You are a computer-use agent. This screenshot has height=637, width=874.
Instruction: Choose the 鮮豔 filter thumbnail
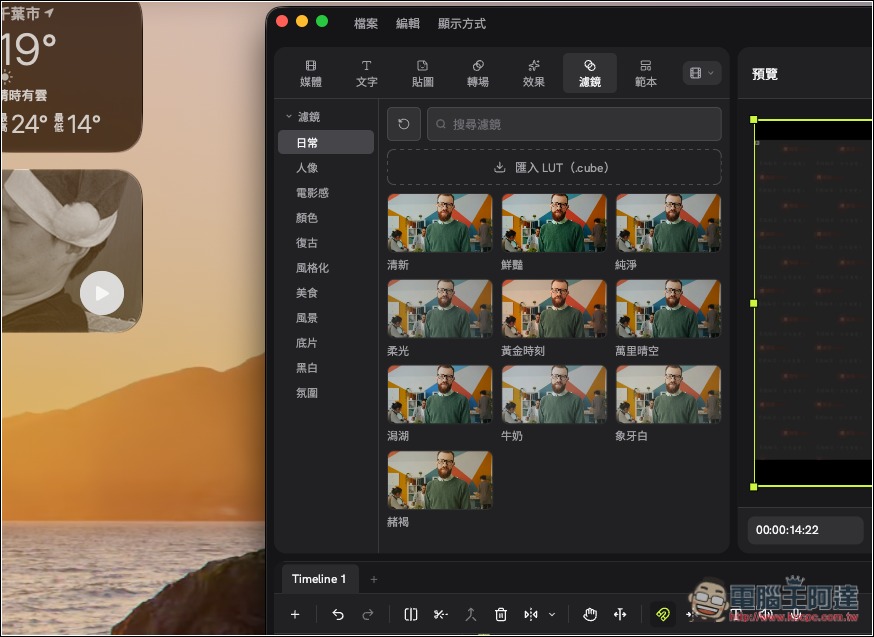(x=554, y=223)
